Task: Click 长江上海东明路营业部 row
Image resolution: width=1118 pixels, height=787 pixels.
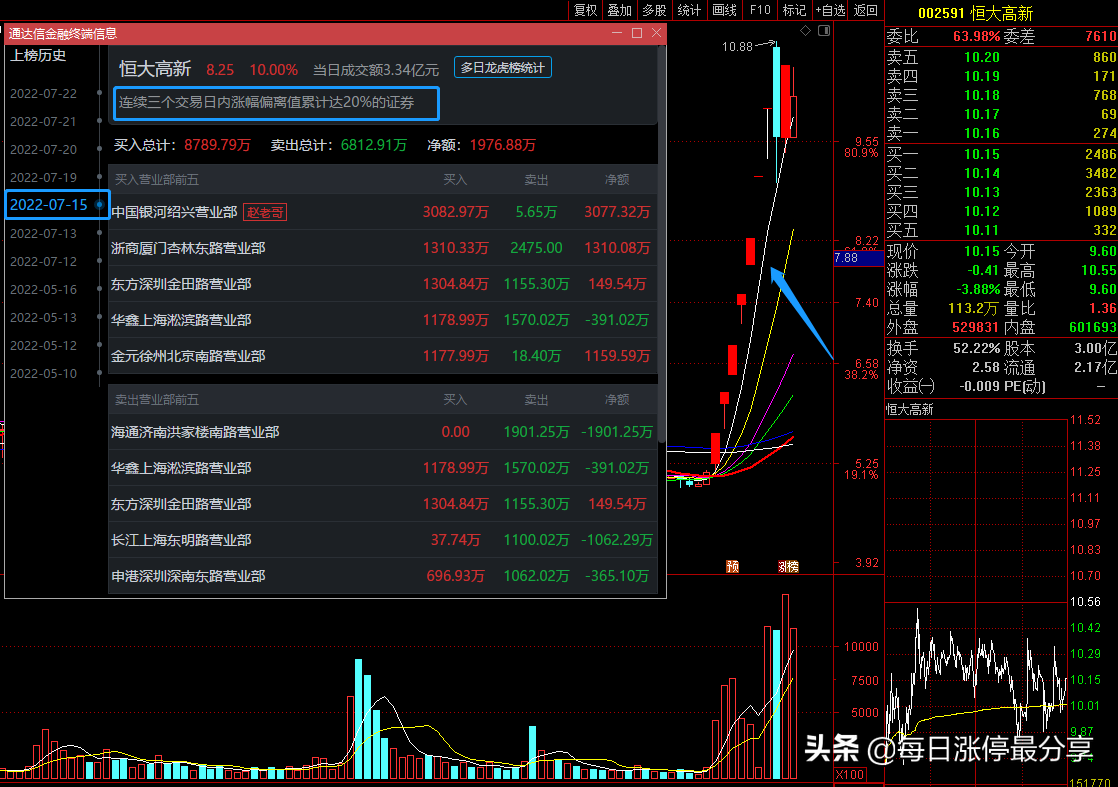Action: 382,540
